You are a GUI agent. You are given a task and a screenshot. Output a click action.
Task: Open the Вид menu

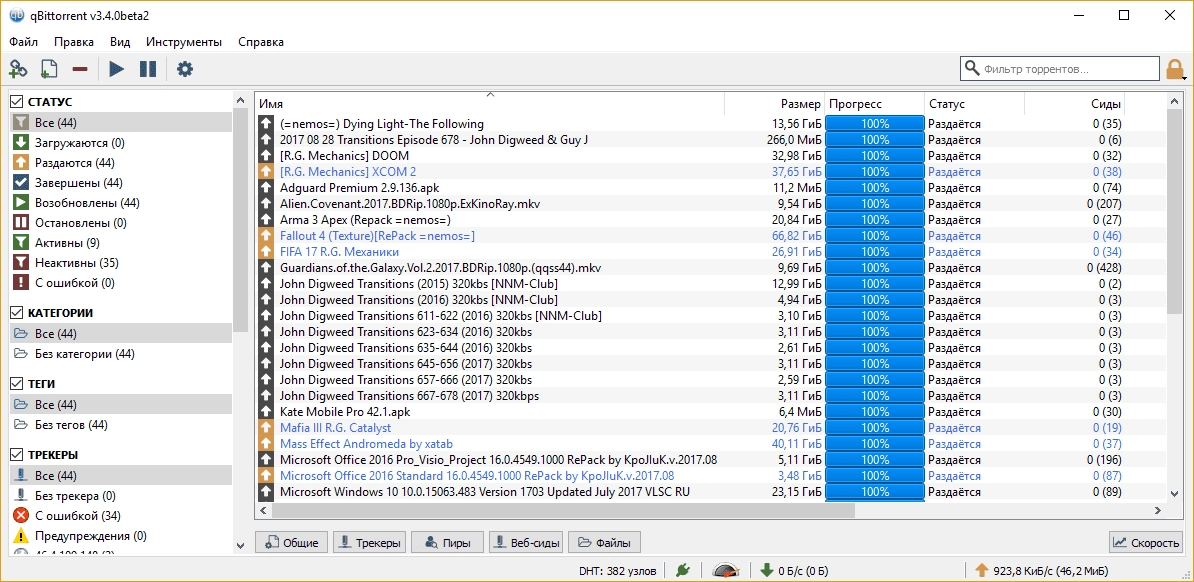[x=120, y=42]
